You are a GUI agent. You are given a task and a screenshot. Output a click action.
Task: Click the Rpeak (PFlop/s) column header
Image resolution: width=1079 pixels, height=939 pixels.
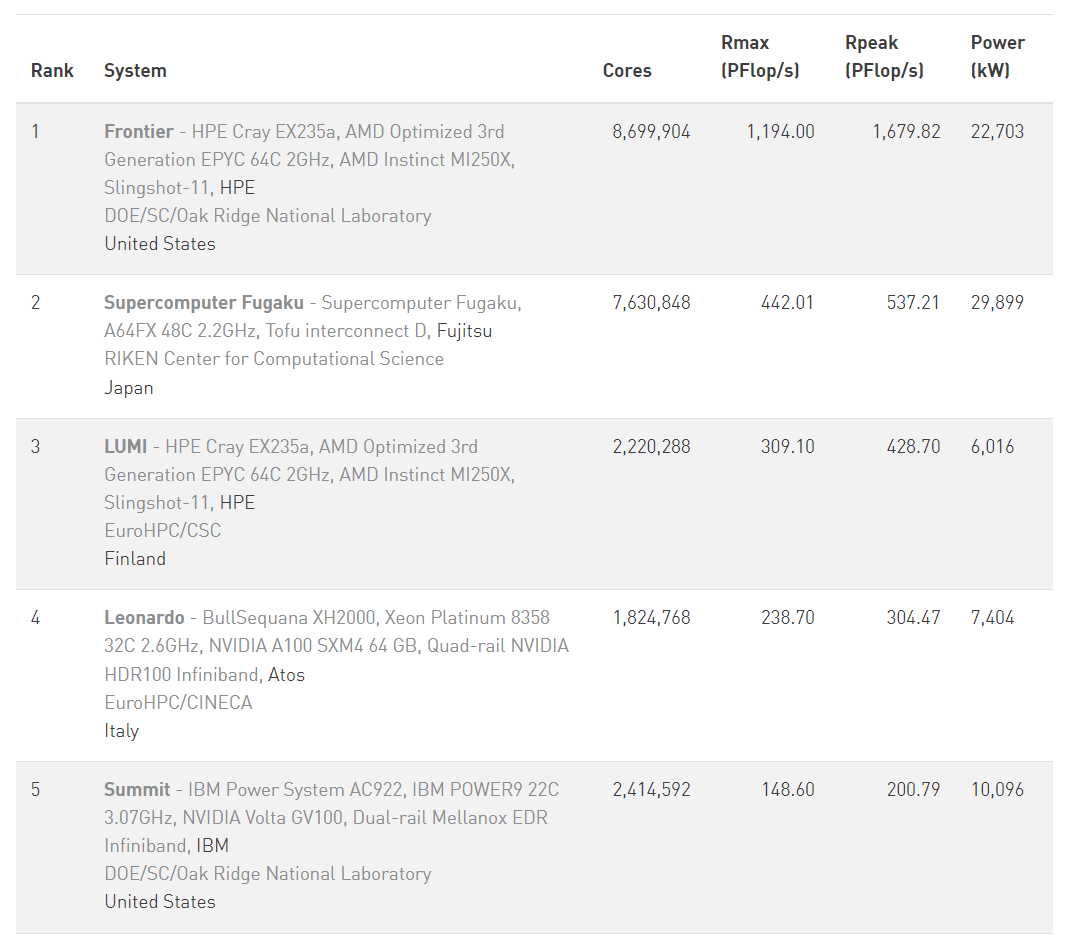(884, 56)
